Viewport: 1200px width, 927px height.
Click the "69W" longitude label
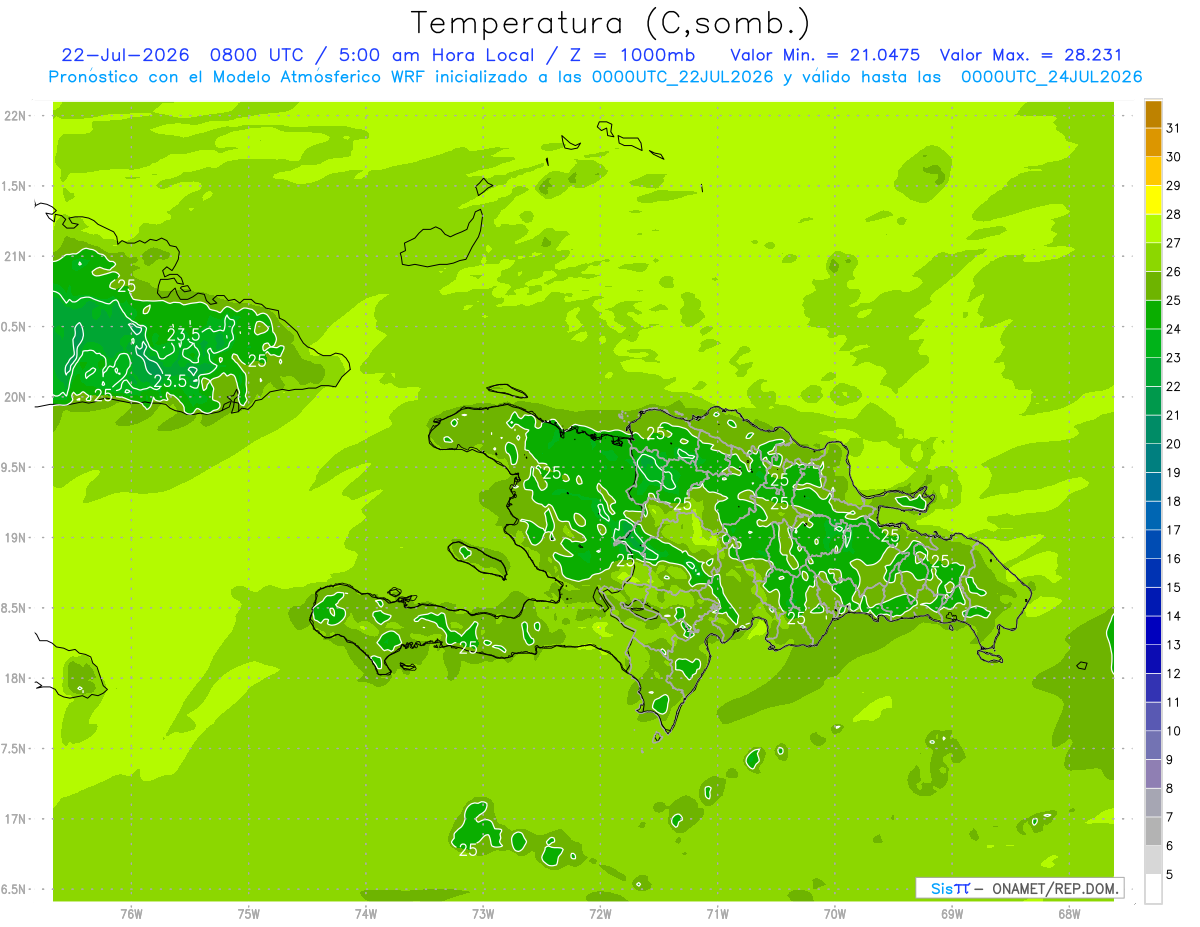(x=952, y=914)
